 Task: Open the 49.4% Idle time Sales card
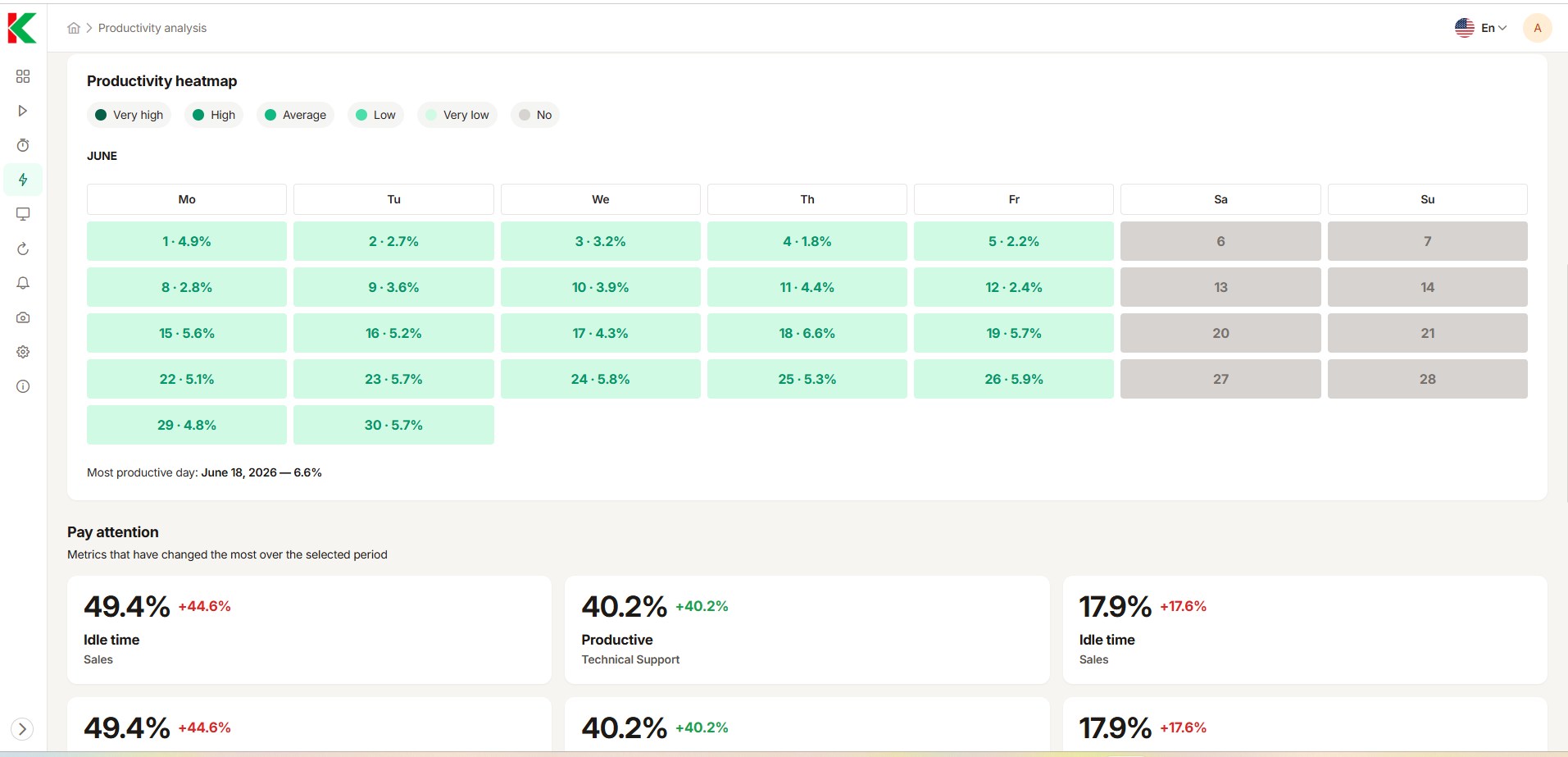click(x=309, y=630)
